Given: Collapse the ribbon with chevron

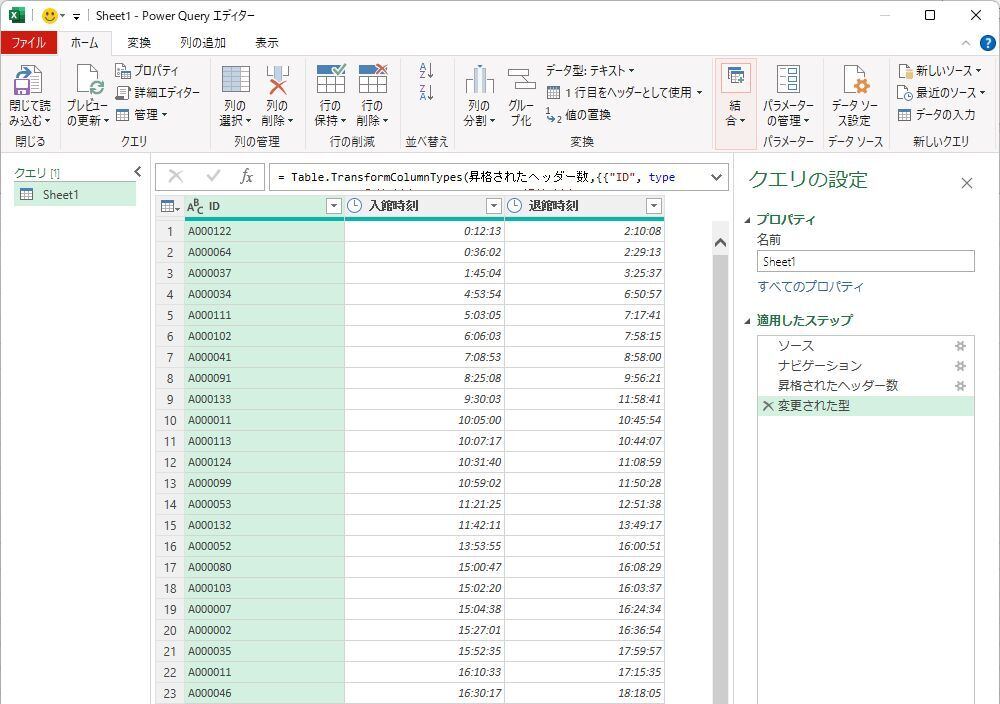Looking at the screenshot, I should (966, 43).
